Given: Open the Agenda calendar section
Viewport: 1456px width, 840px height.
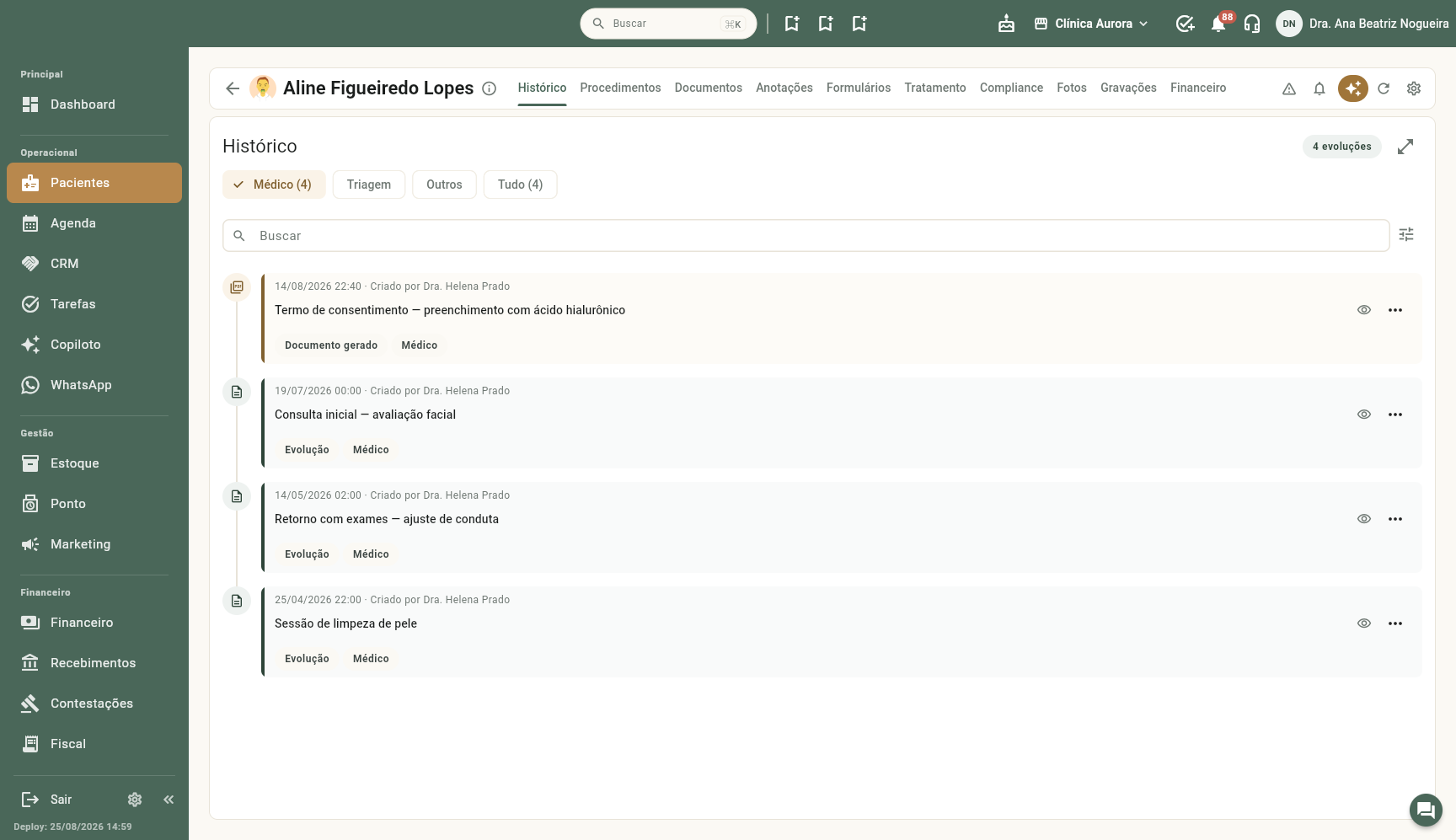Looking at the screenshot, I should coord(94,223).
